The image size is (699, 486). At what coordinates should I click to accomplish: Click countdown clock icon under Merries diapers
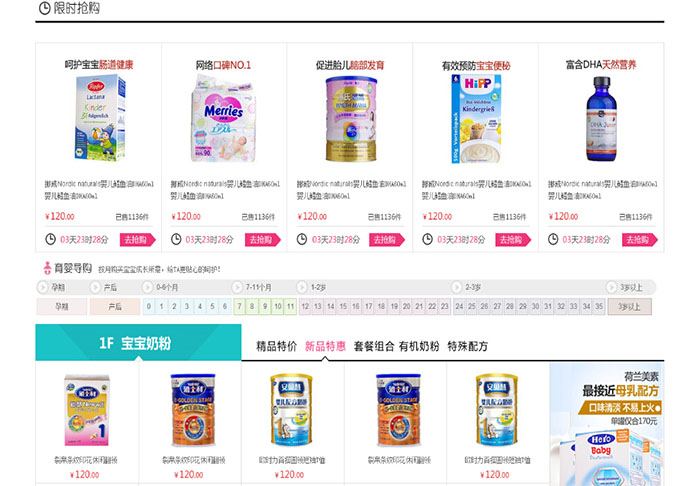(x=176, y=239)
